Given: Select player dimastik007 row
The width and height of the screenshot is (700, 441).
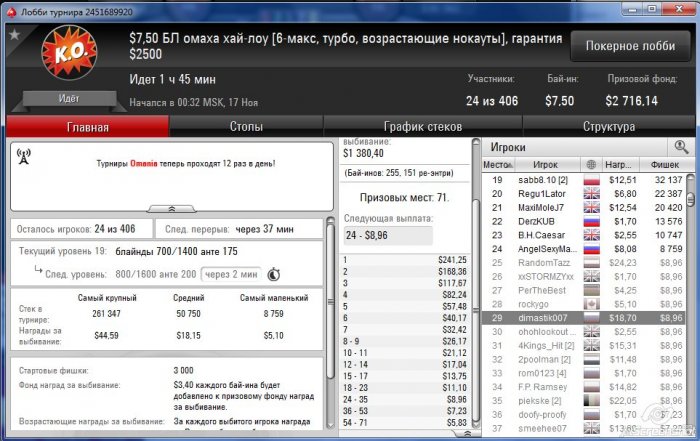Looking at the screenshot, I should pos(583,318).
